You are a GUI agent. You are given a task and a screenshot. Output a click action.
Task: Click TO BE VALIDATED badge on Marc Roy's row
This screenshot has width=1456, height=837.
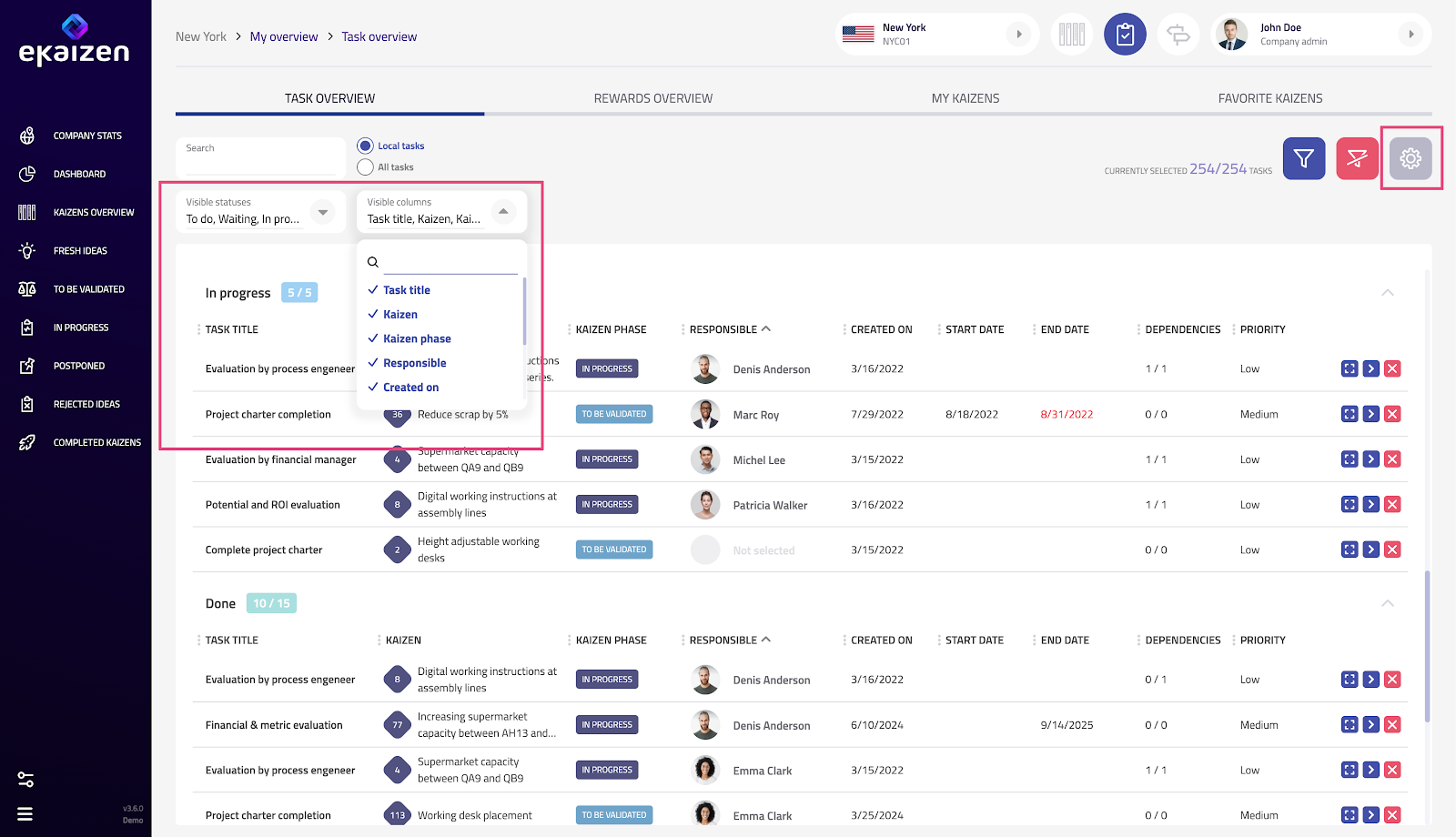point(614,414)
